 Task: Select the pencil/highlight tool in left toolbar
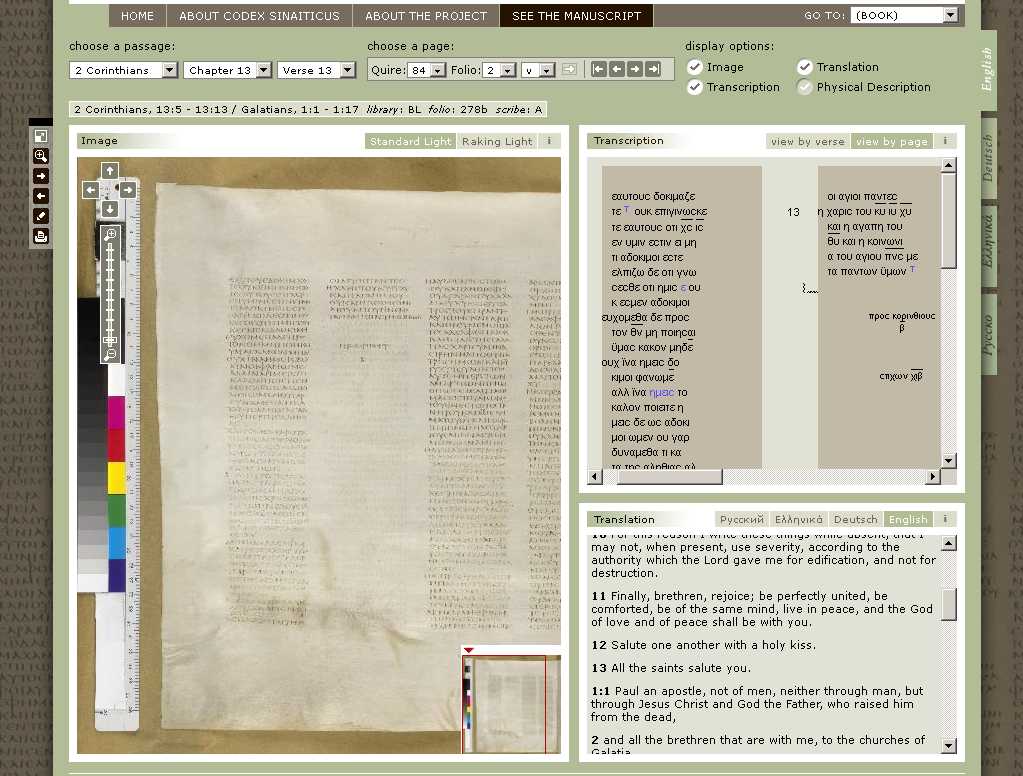pyautogui.click(x=40, y=216)
